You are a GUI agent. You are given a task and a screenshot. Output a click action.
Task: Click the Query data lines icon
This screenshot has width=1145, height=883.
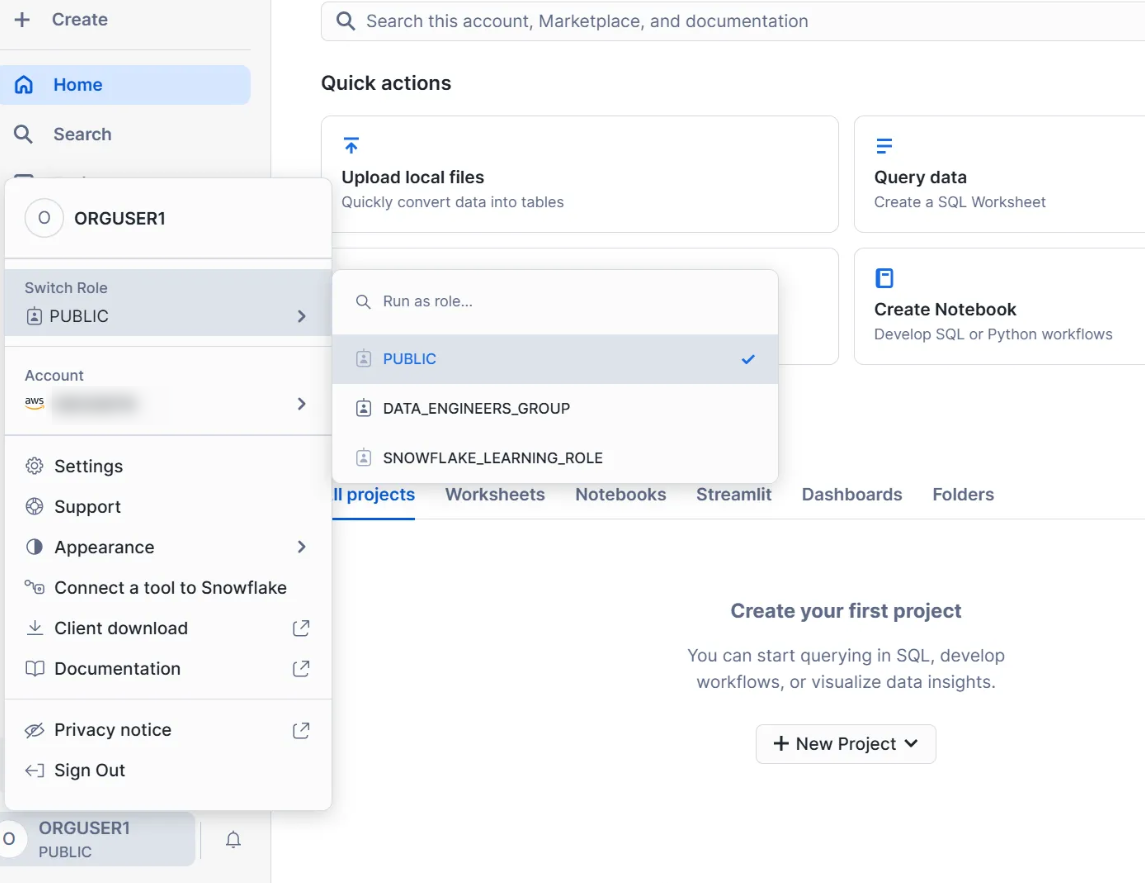pyautogui.click(x=884, y=146)
